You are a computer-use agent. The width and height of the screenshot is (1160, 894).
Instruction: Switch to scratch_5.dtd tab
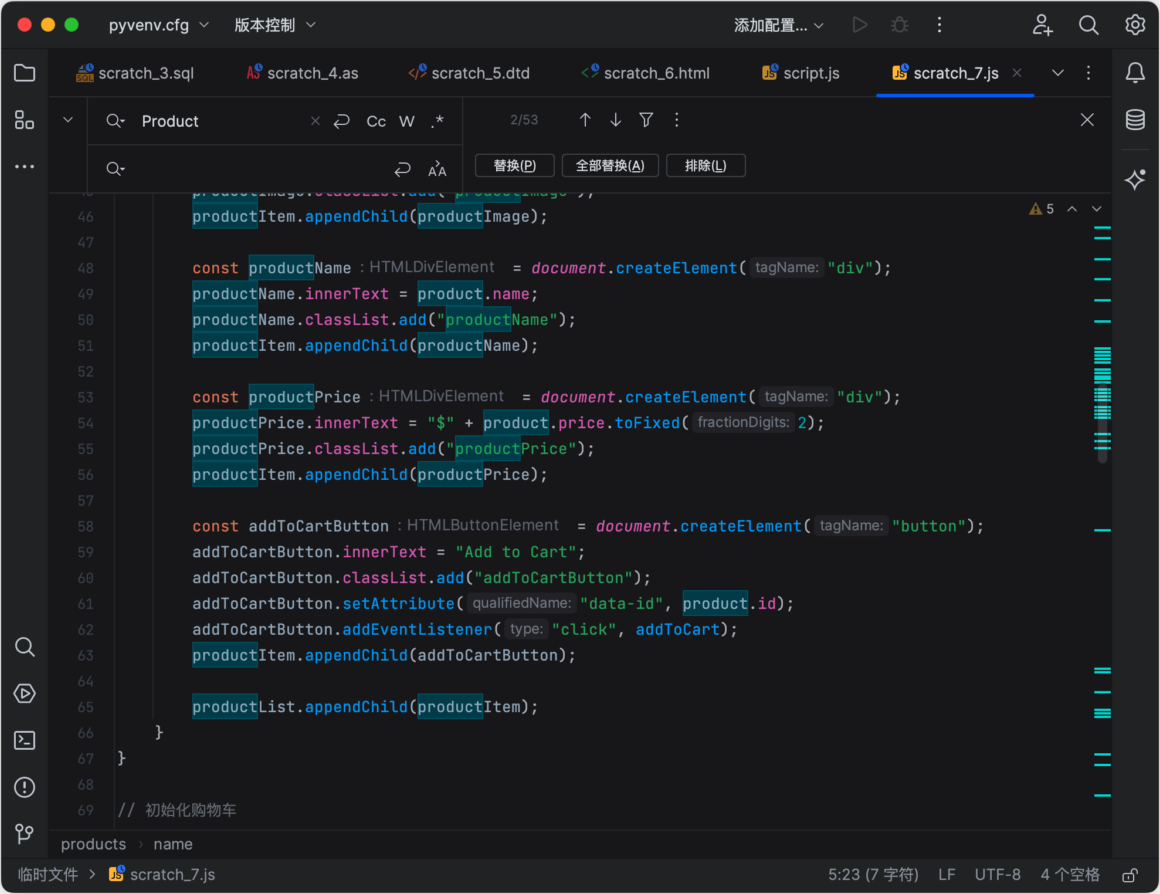click(x=469, y=73)
